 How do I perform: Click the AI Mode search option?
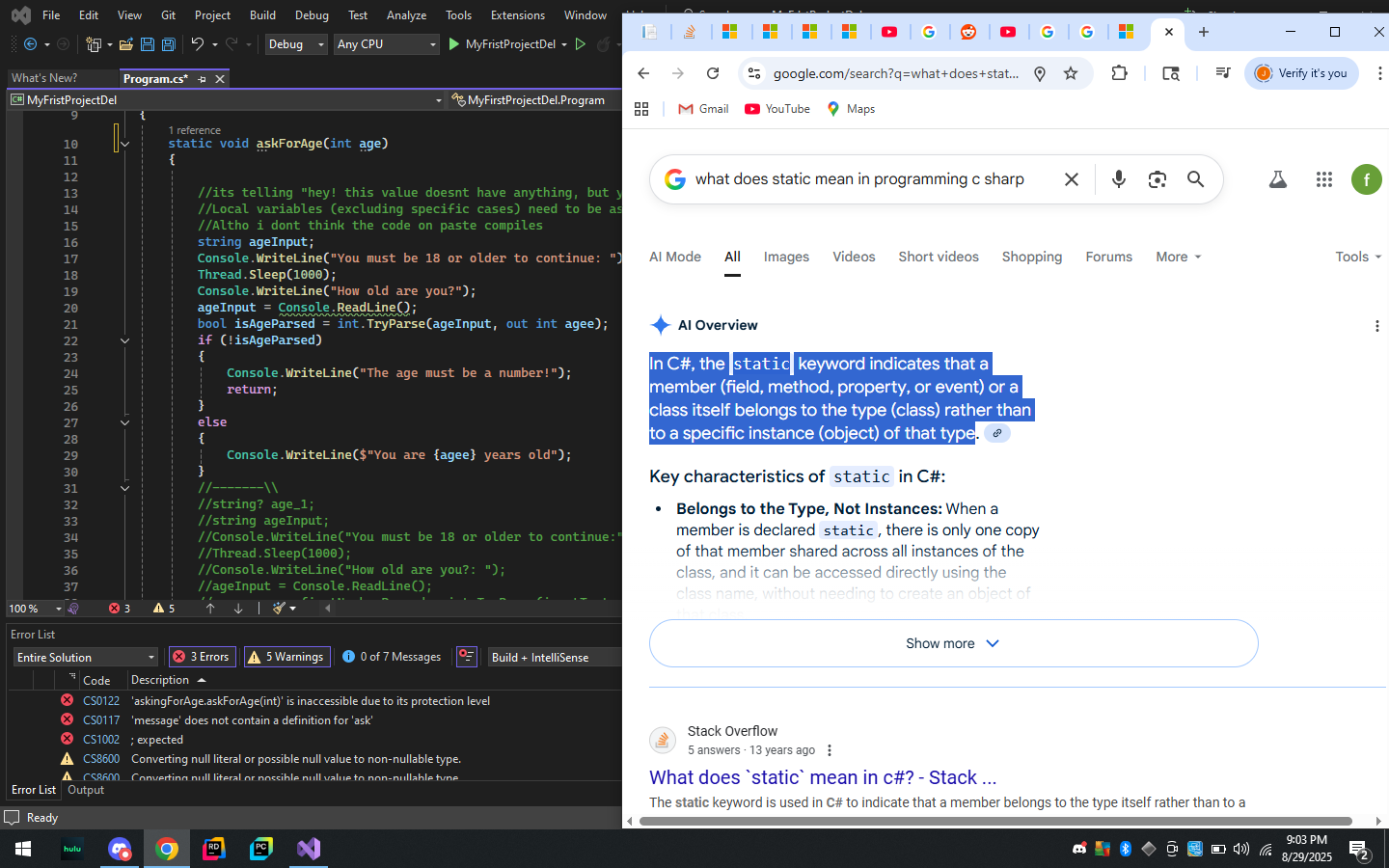[675, 257]
